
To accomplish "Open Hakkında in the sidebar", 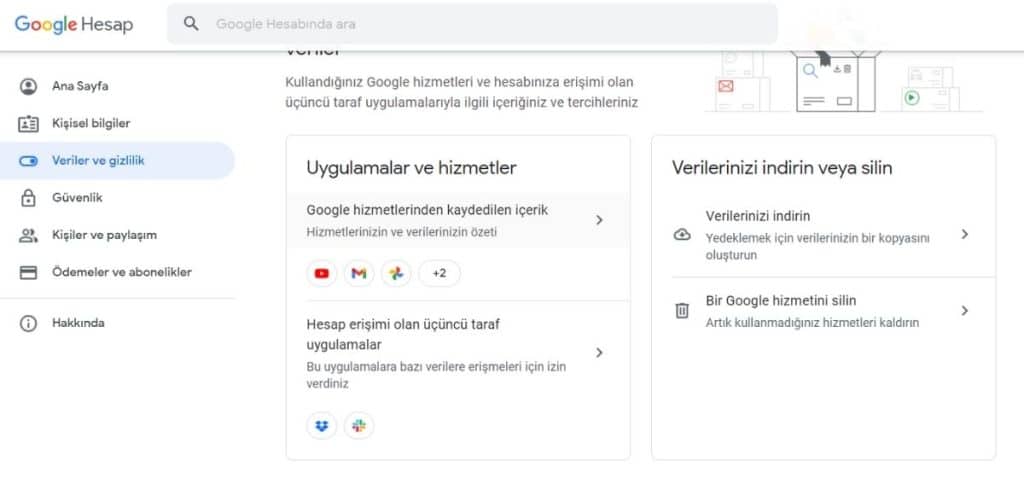I will [118, 323].
